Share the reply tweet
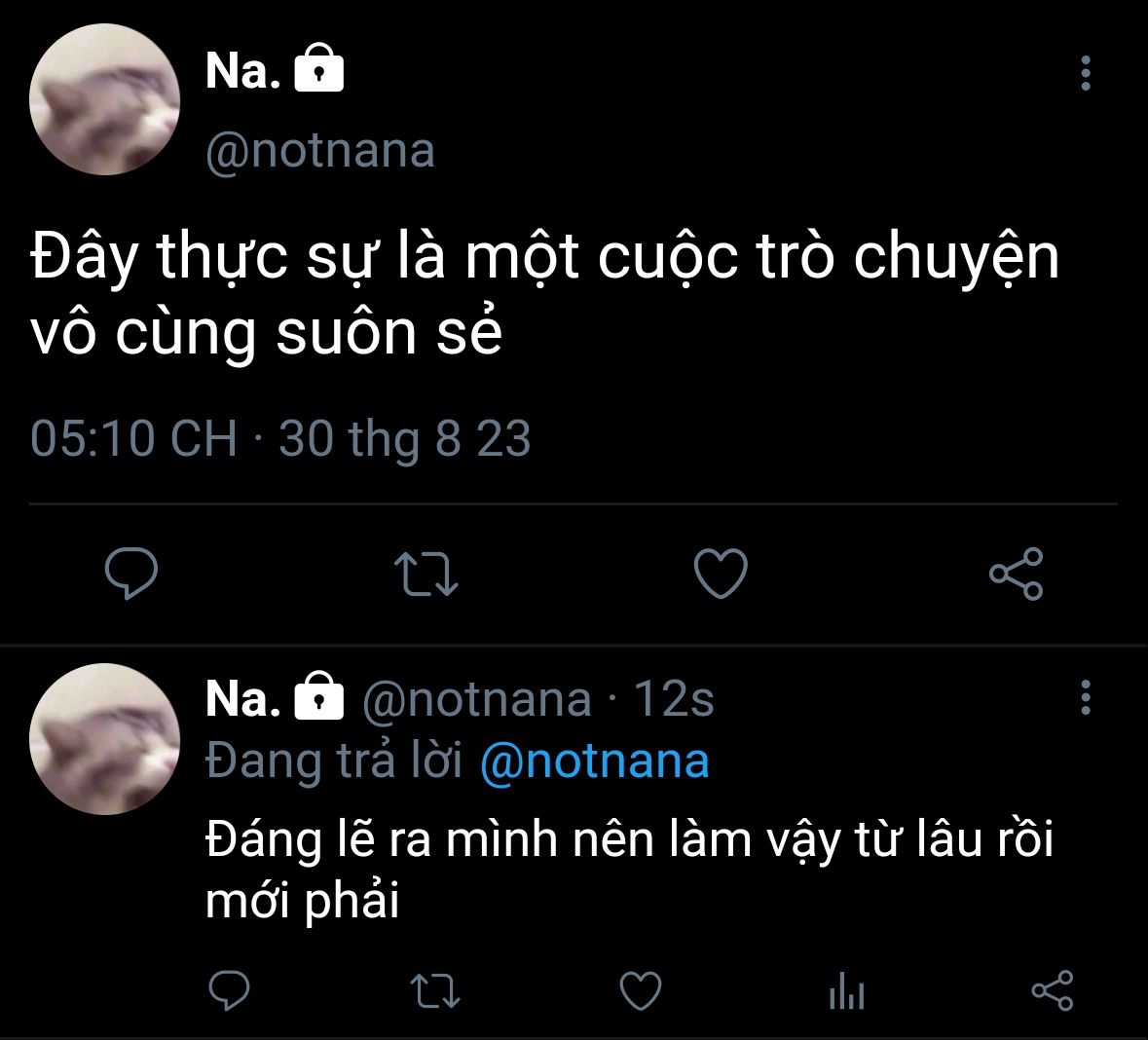1148x1040 pixels. (1052, 991)
